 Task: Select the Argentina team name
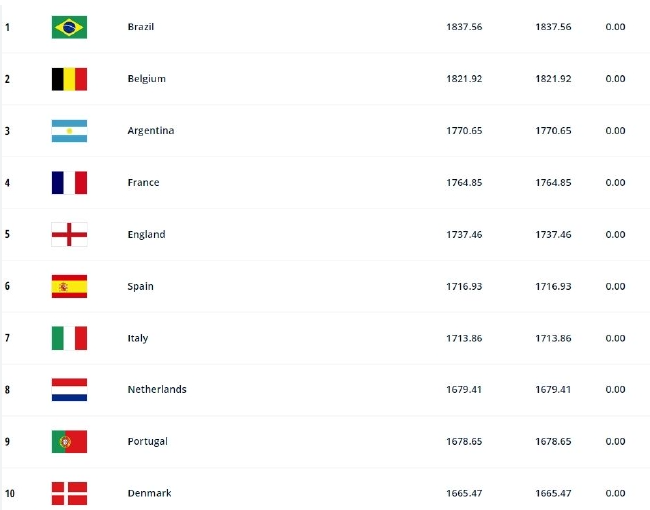151,131
